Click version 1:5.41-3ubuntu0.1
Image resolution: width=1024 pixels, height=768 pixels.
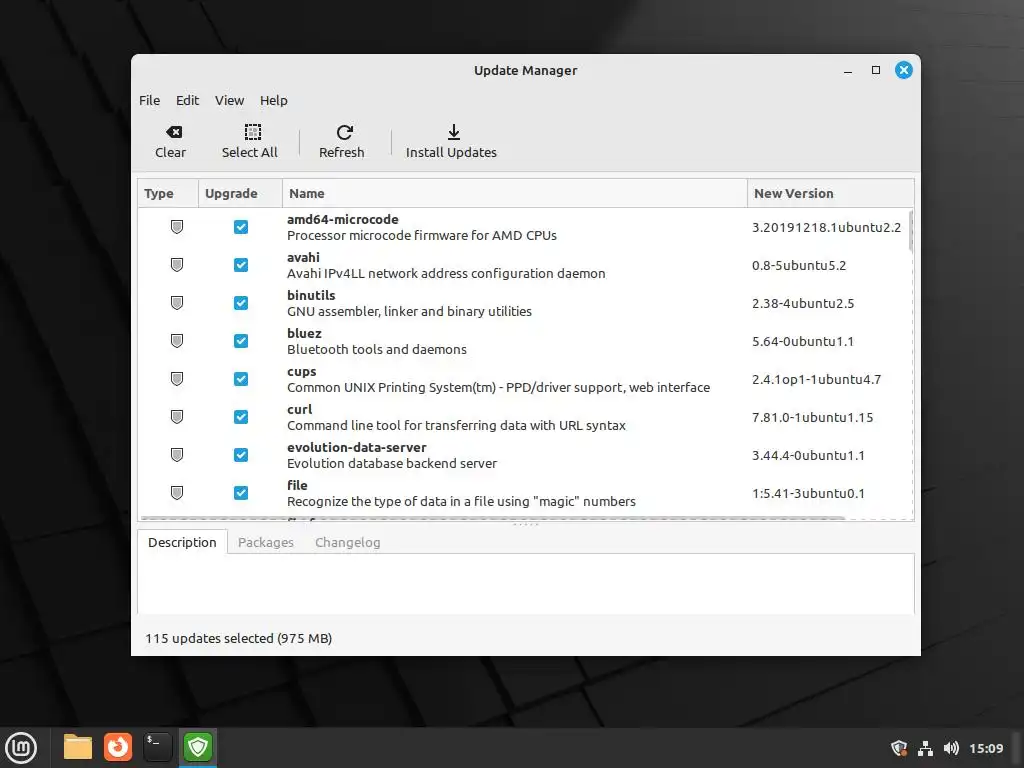pyautogui.click(x=808, y=492)
